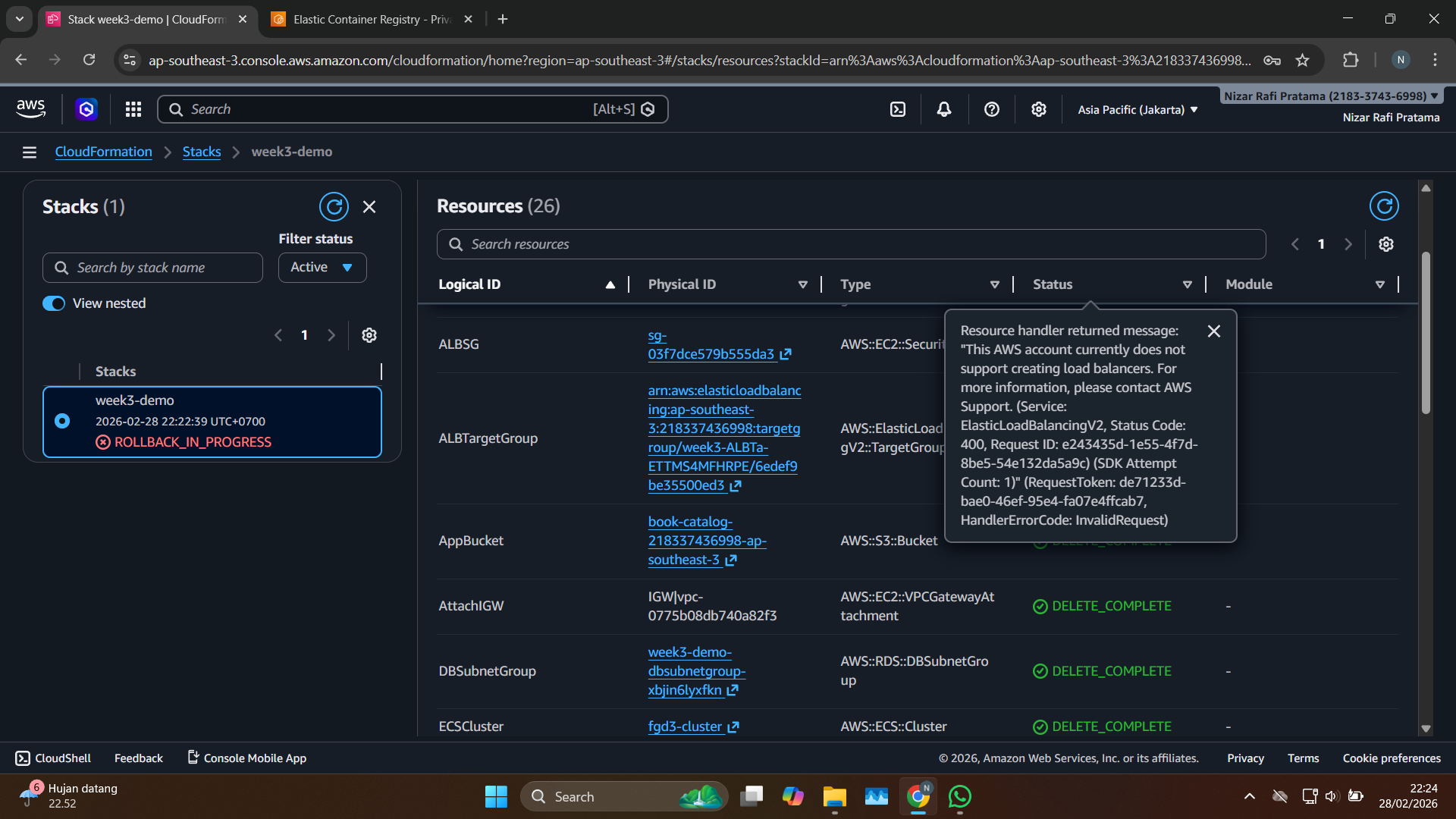Select the week3-demo stack radio button
Screen dimensions: 1456x819
(x=62, y=421)
